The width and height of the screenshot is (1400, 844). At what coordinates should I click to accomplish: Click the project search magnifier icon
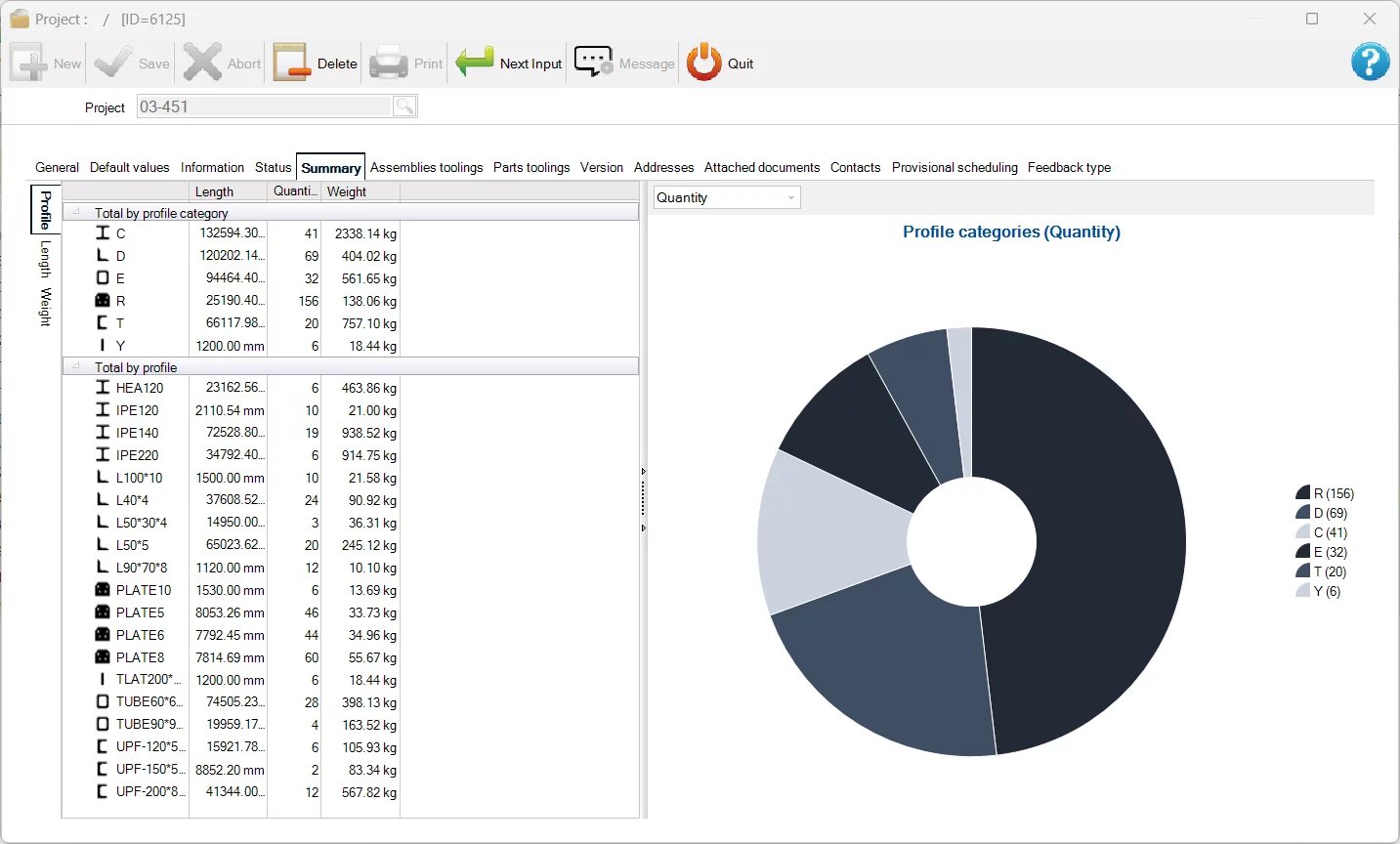pos(404,106)
